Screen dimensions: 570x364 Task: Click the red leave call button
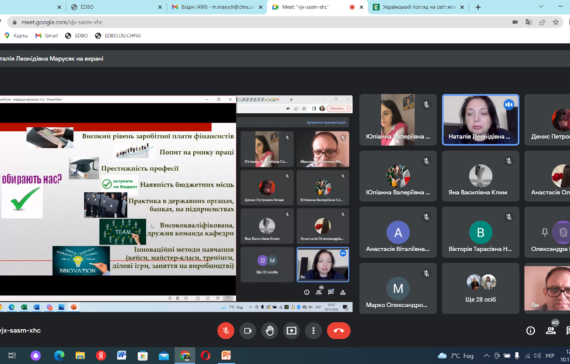(x=338, y=331)
